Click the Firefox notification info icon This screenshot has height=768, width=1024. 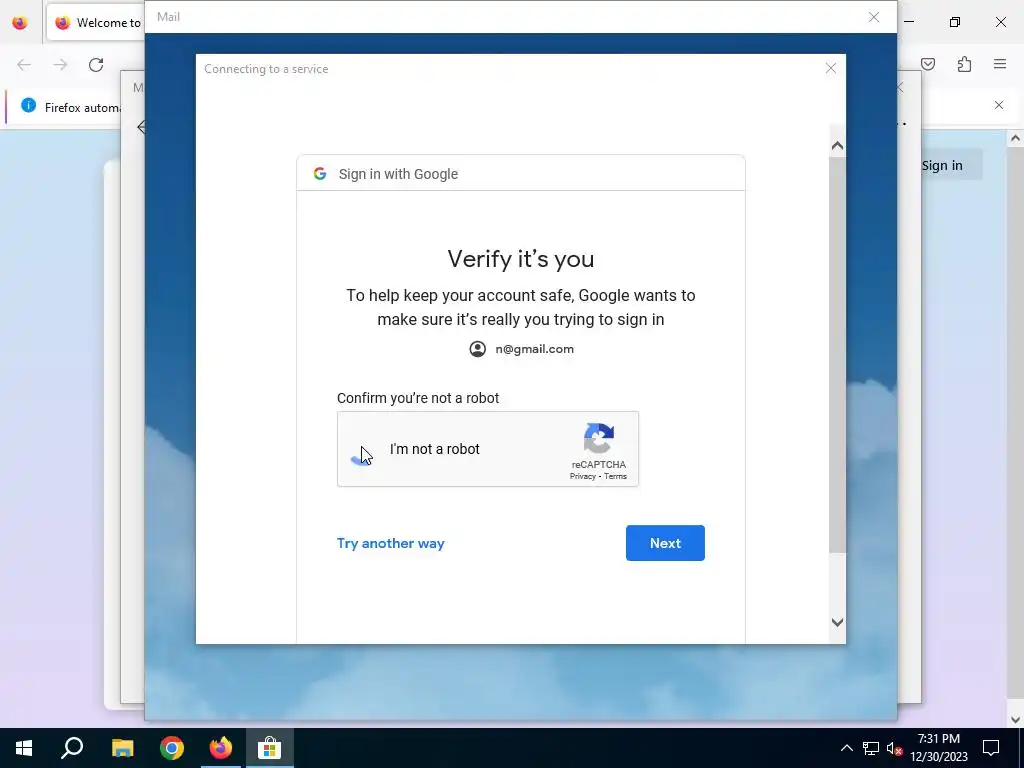(x=28, y=105)
